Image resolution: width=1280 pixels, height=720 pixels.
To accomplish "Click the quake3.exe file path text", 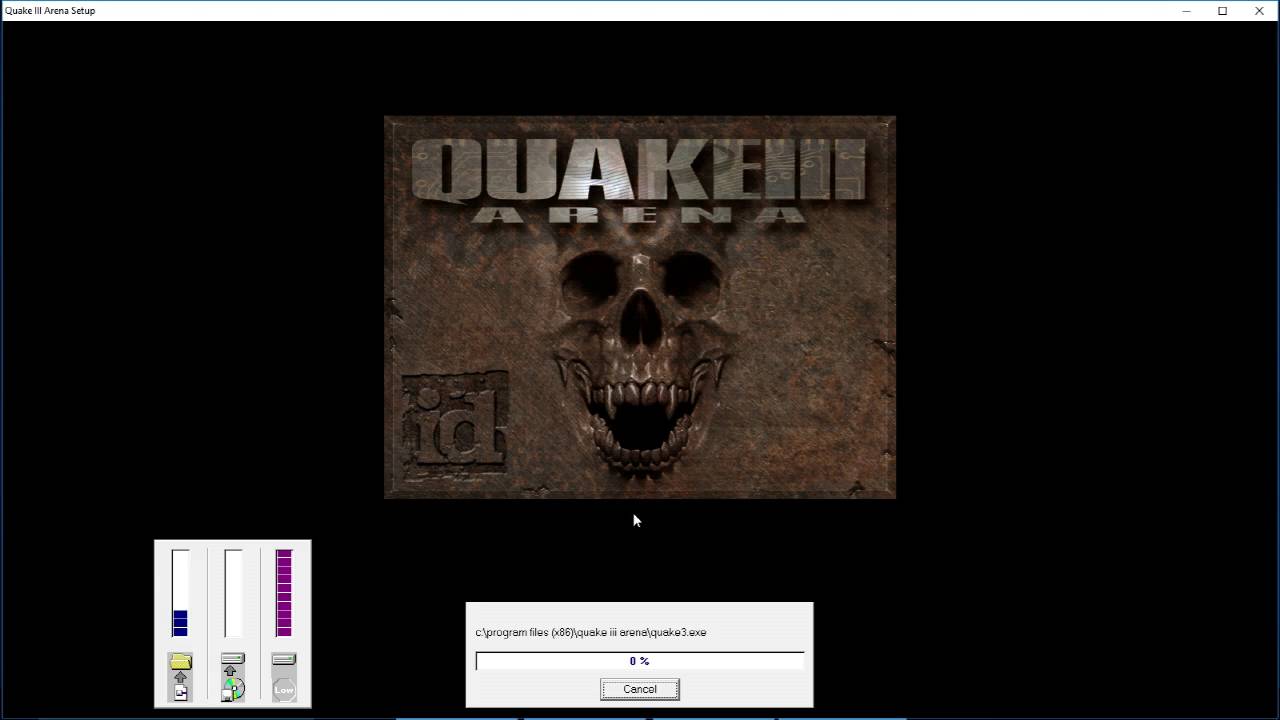I will [591, 632].
